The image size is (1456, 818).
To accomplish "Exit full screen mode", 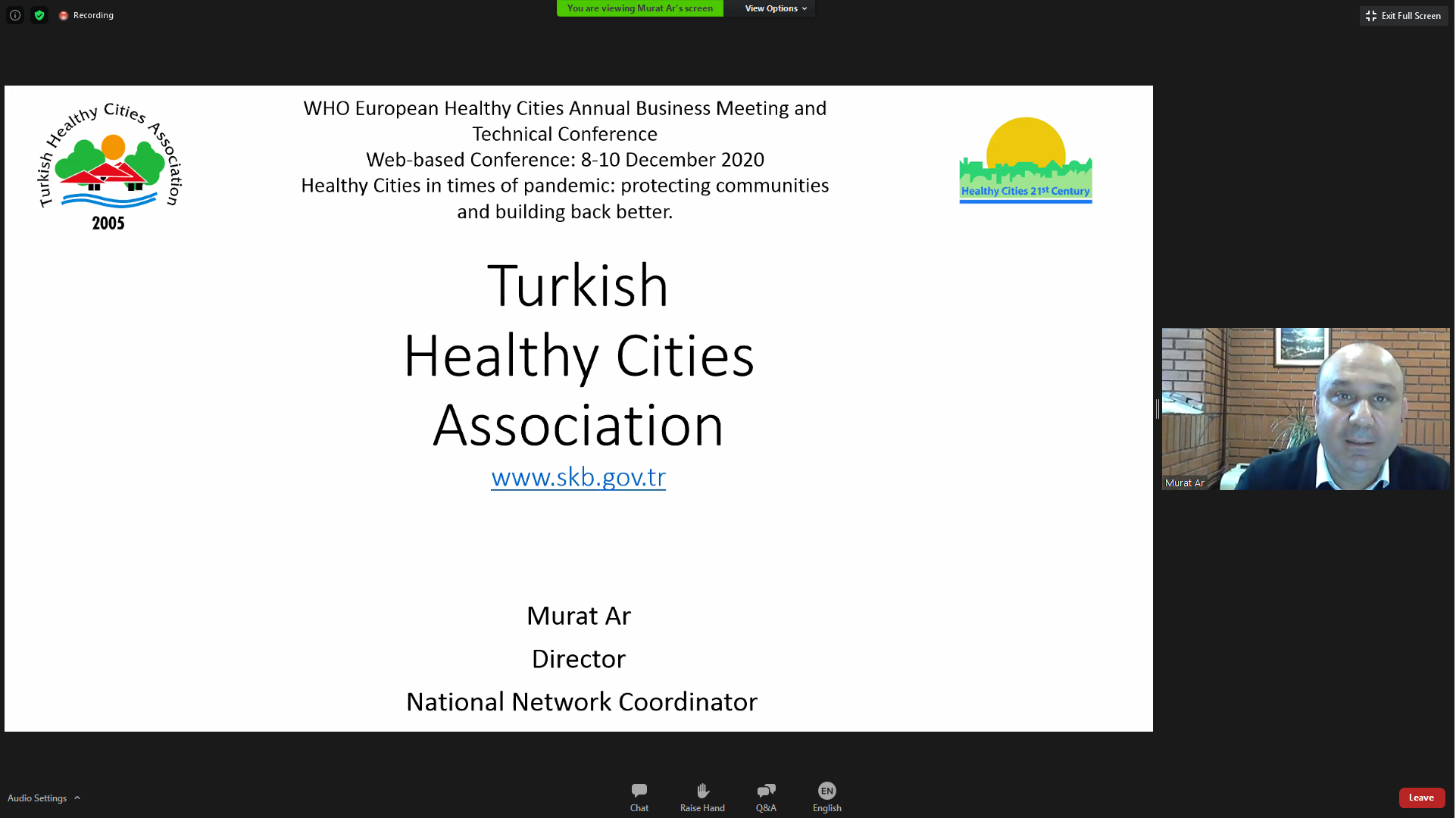I will pos(1404,16).
